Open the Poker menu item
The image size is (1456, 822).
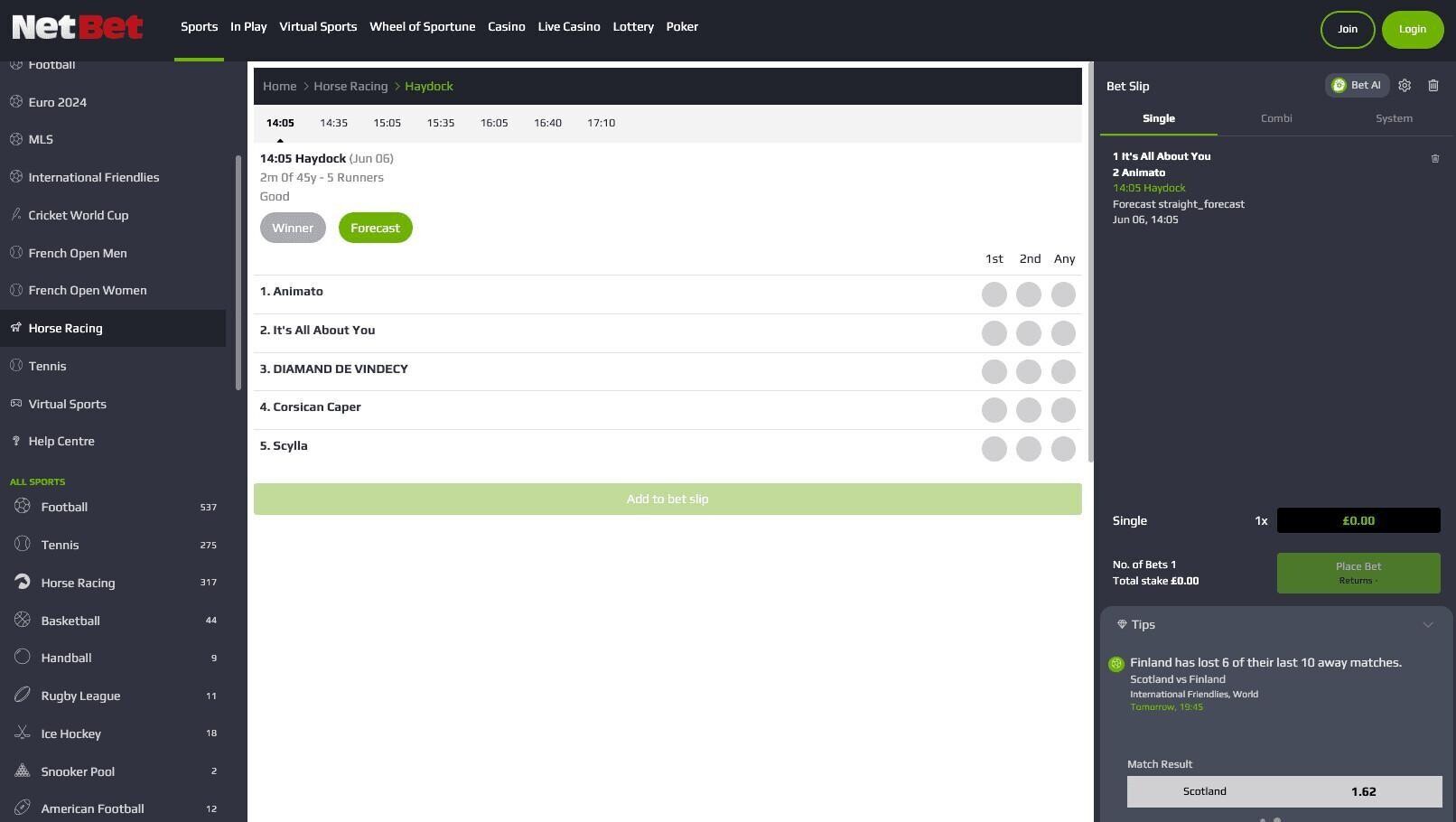(682, 27)
